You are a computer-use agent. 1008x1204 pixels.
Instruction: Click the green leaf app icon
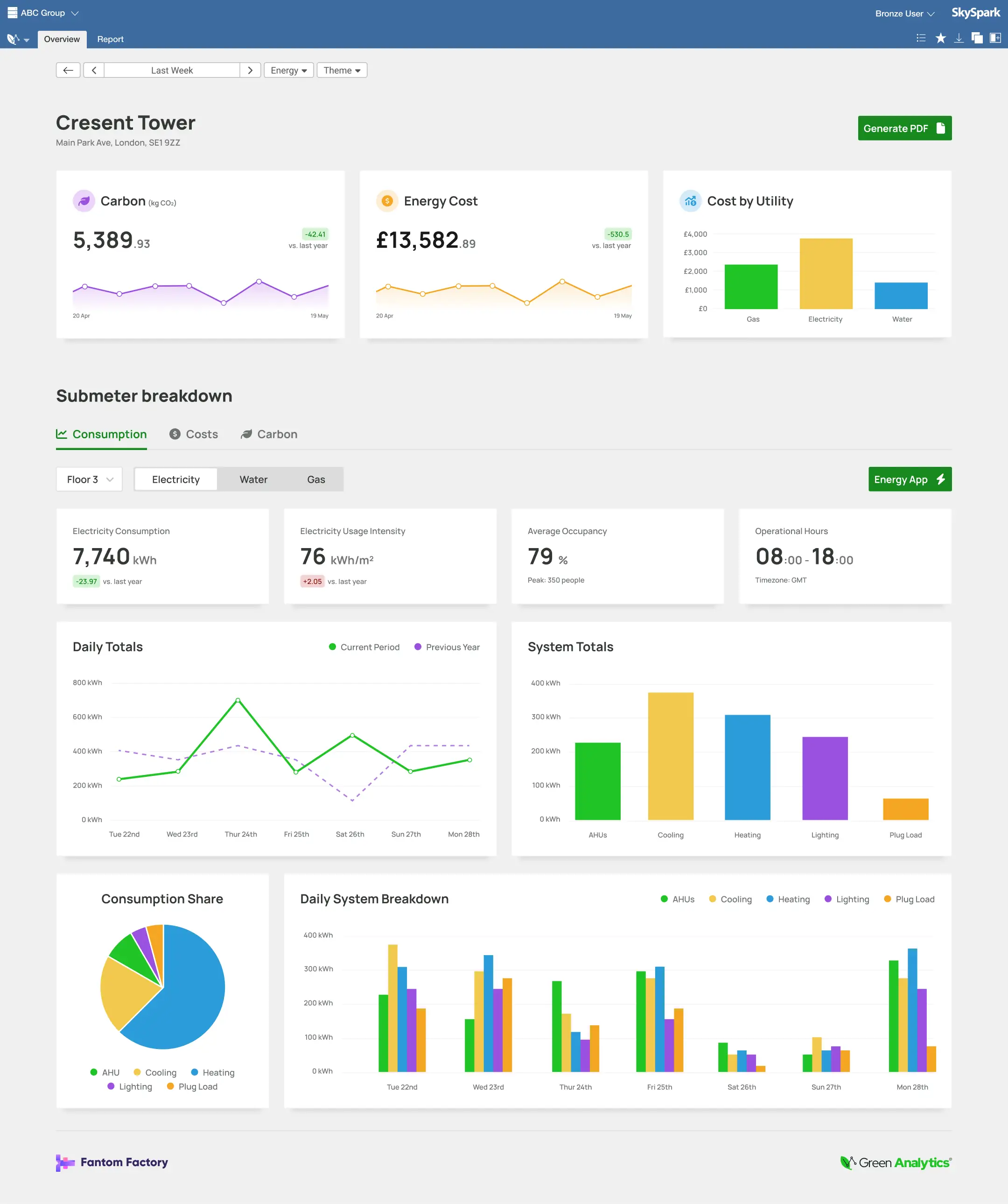(x=14, y=38)
